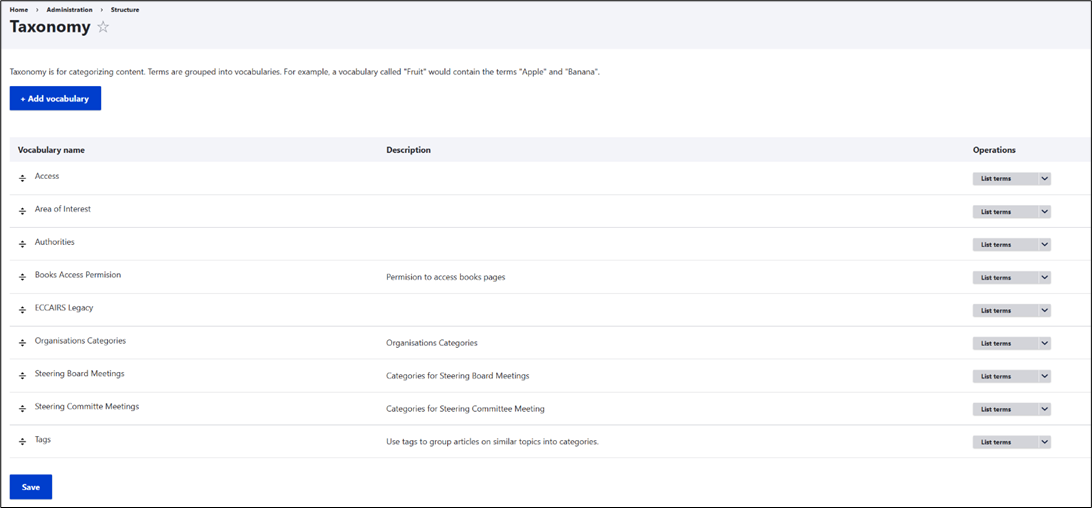Open Administration breadcrumb link
This screenshot has height=508, width=1092.
click(69, 9)
